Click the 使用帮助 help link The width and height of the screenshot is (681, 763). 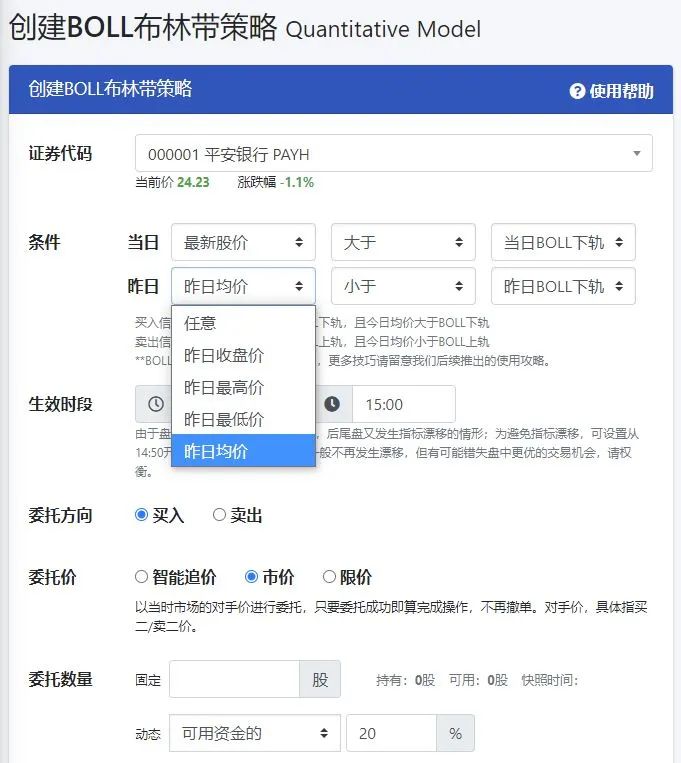click(x=621, y=91)
